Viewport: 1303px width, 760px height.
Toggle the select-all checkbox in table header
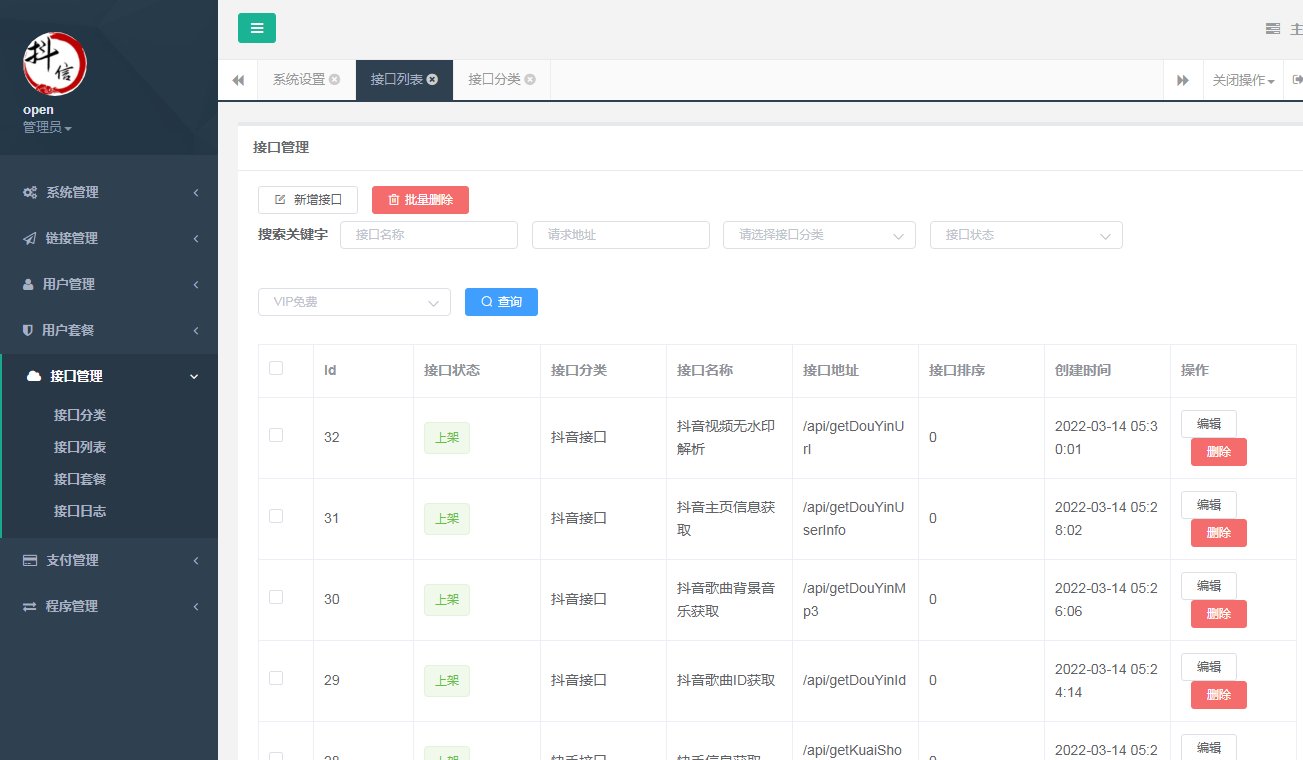276,368
